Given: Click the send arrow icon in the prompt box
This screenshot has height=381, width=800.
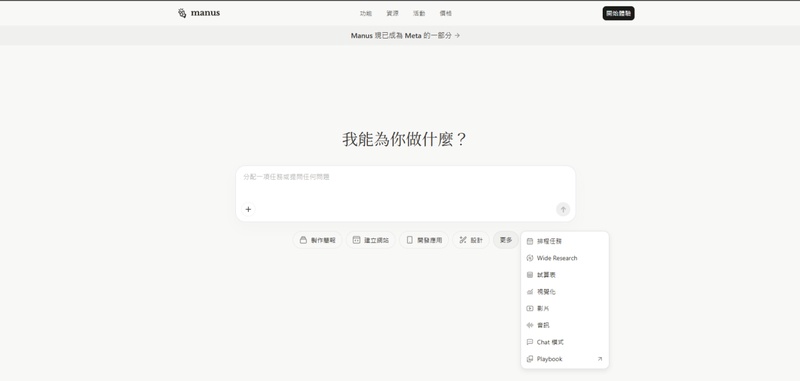Looking at the screenshot, I should click(563, 209).
